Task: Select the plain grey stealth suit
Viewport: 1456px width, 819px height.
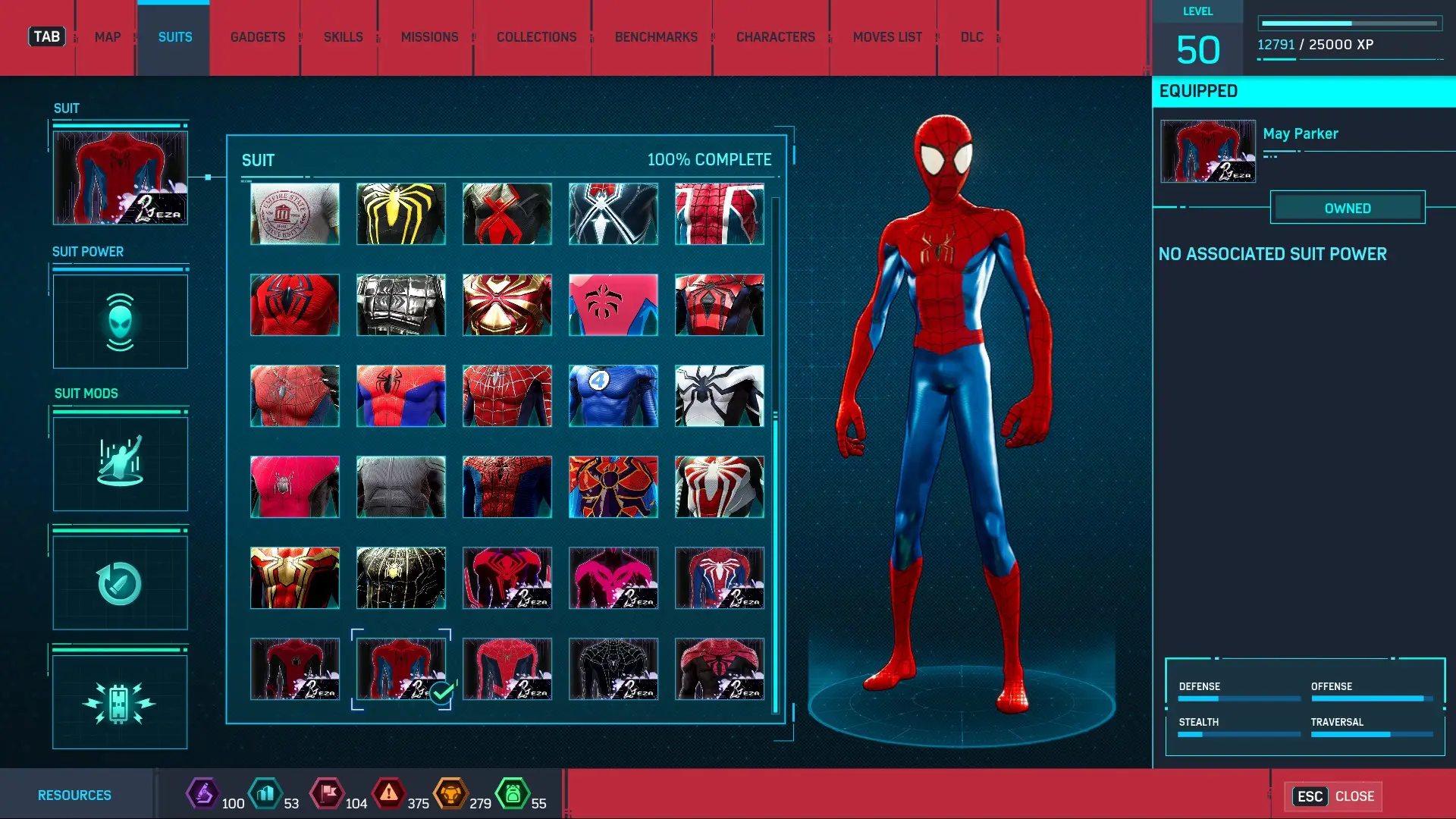Action: point(401,487)
